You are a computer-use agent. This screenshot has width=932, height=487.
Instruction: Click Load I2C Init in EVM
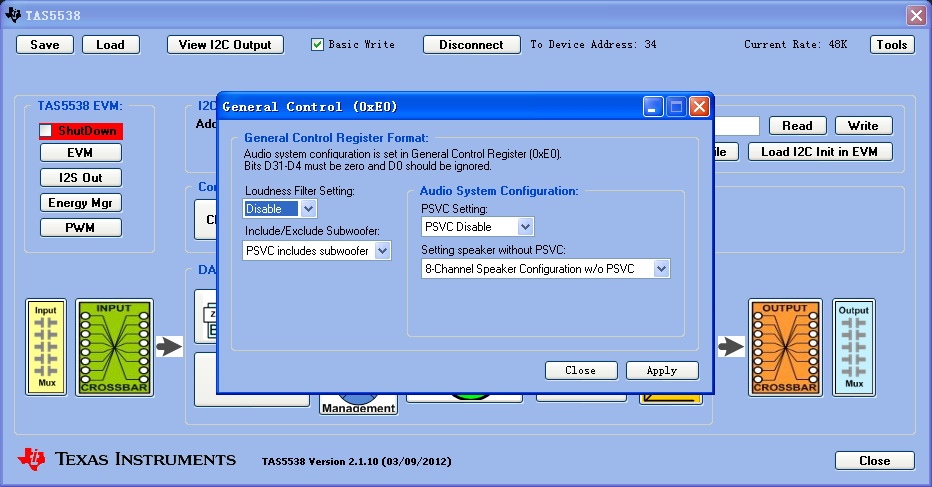(x=820, y=152)
